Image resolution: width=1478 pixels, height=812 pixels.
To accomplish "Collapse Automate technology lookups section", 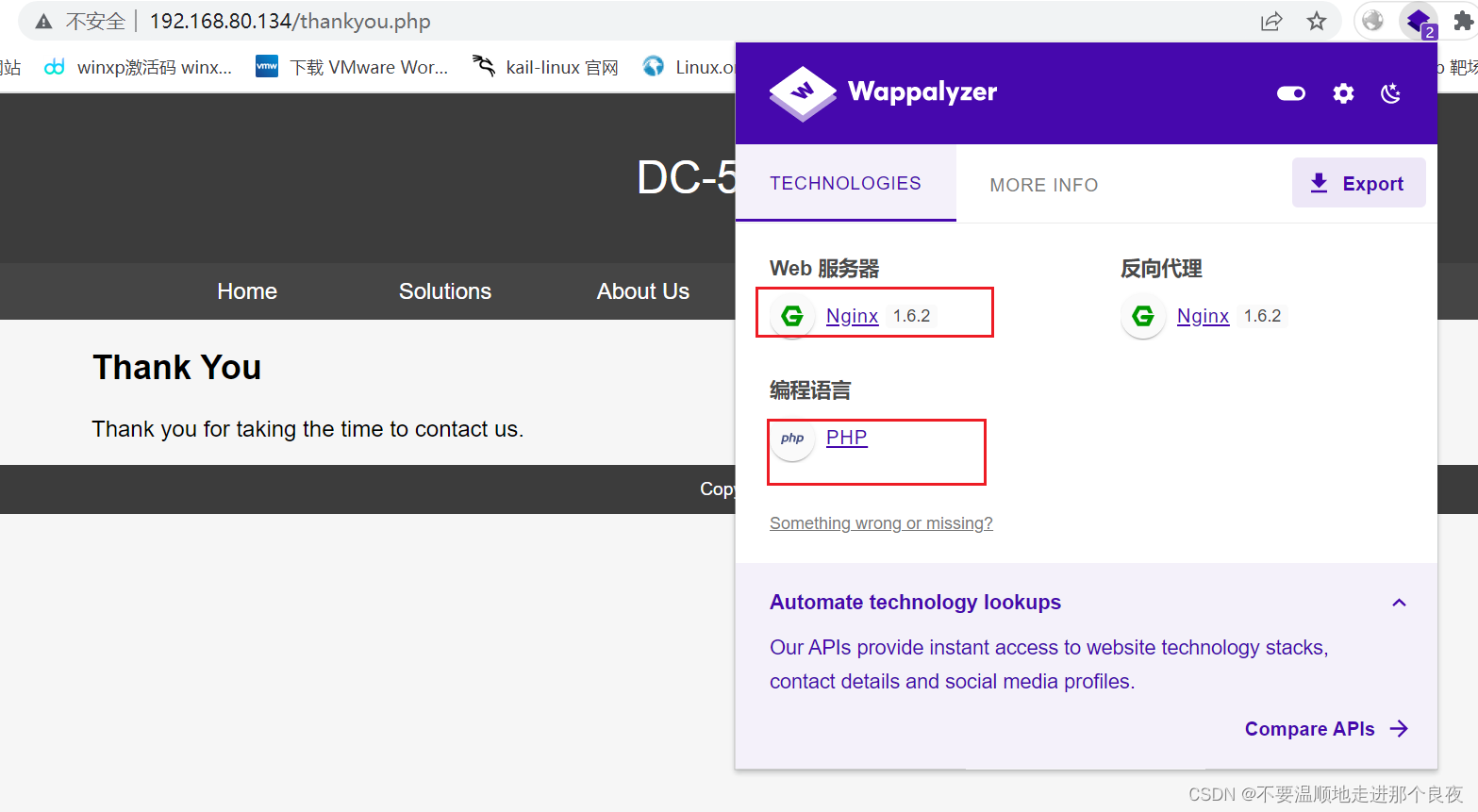I will [1399, 603].
